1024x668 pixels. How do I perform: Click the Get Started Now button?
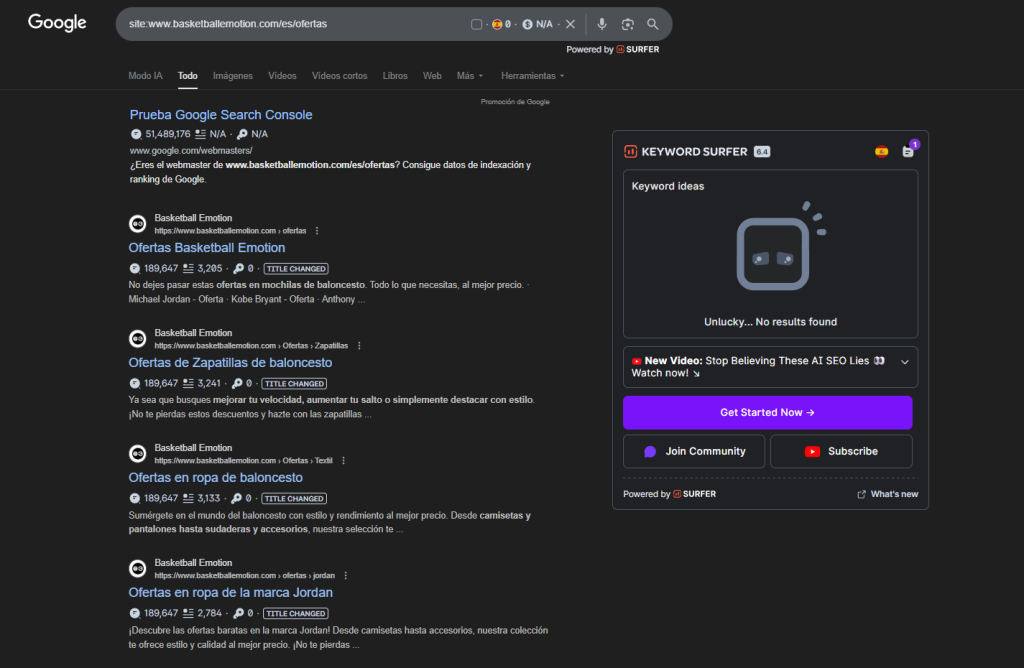coord(767,412)
